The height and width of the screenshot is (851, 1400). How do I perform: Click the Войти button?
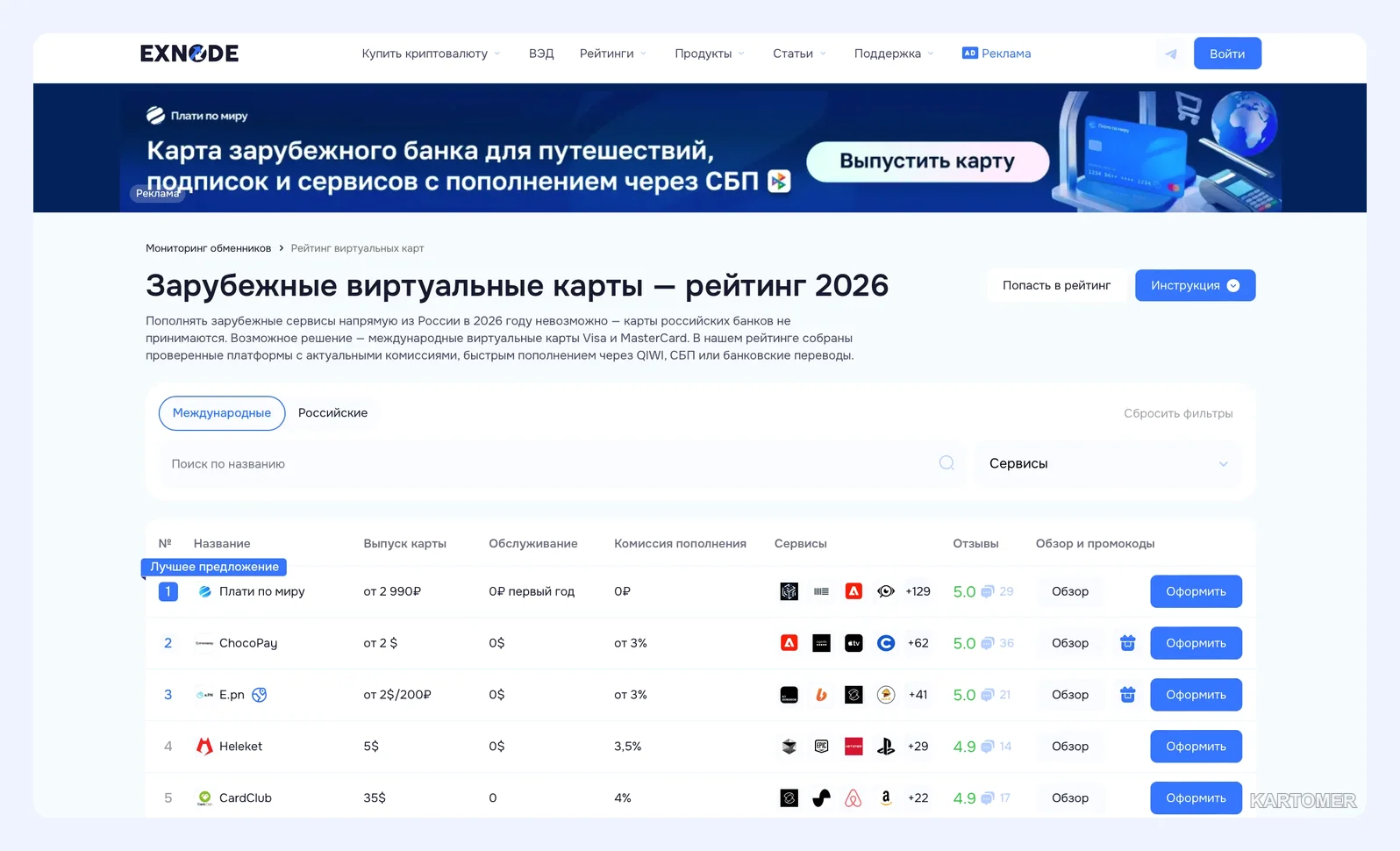1227,54
